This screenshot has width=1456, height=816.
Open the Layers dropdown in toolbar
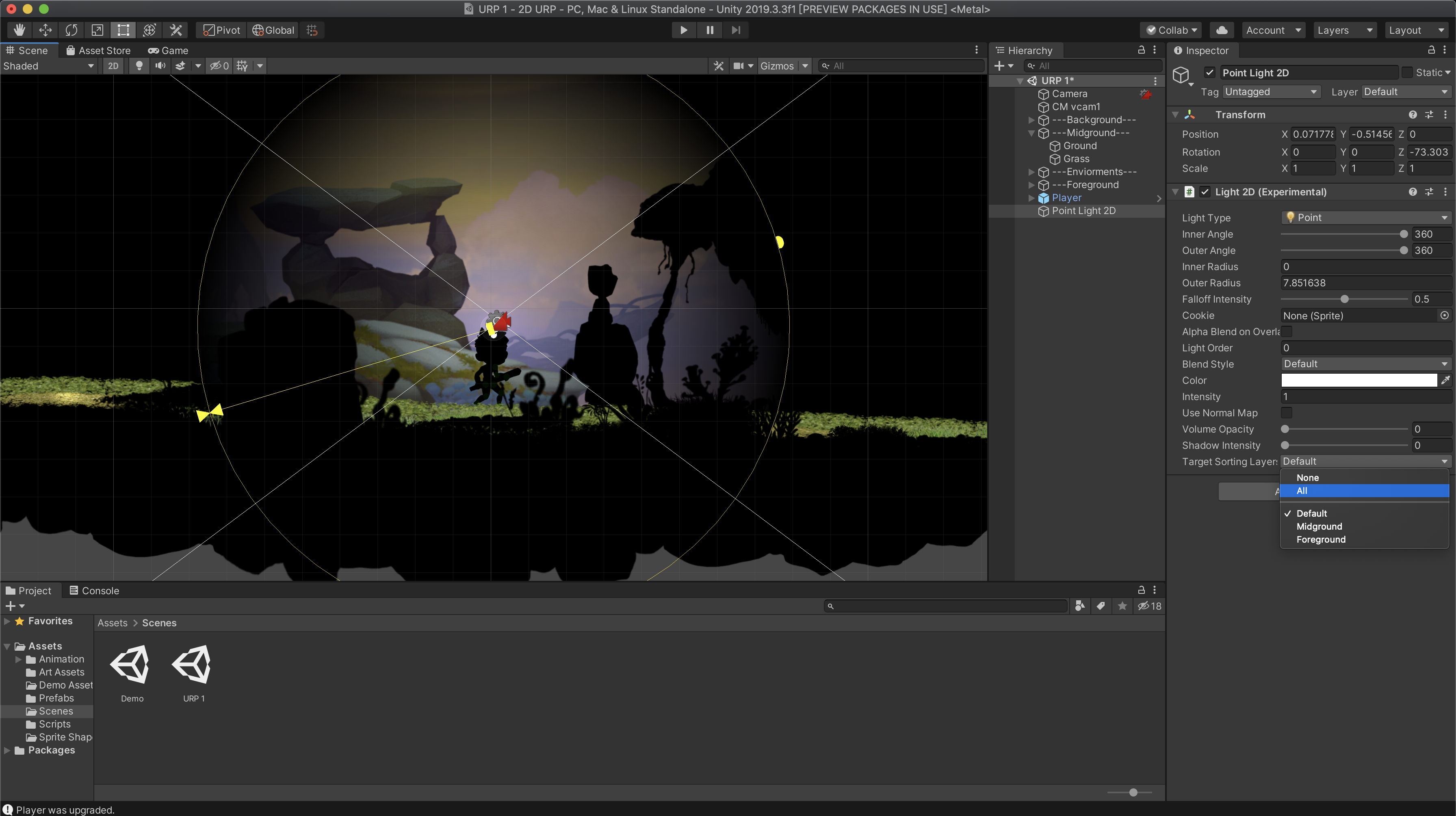(x=1344, y=30)
